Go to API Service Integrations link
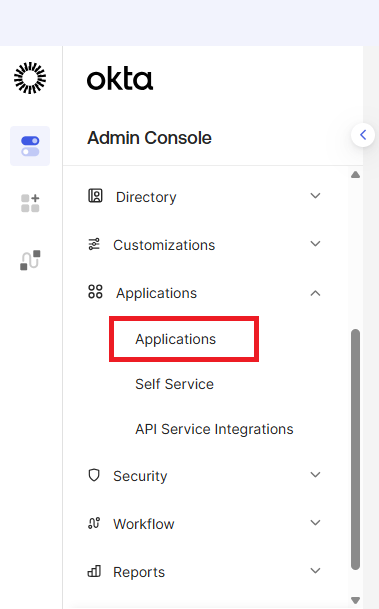 [x=214, y=430]
